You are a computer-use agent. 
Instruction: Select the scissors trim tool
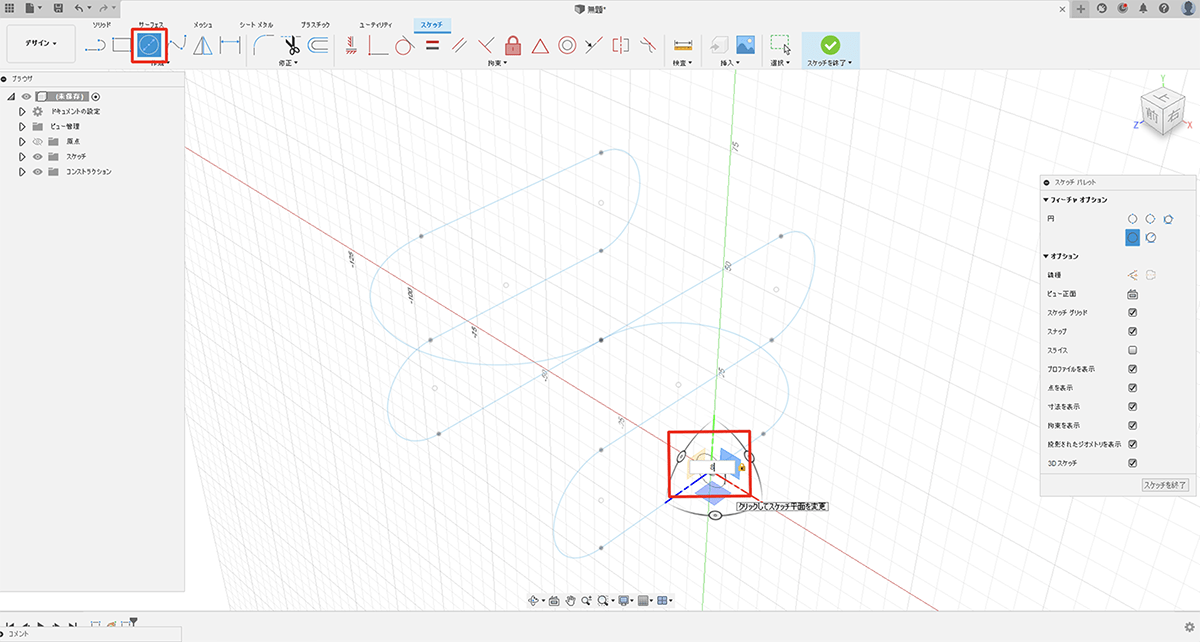[291, 45]
